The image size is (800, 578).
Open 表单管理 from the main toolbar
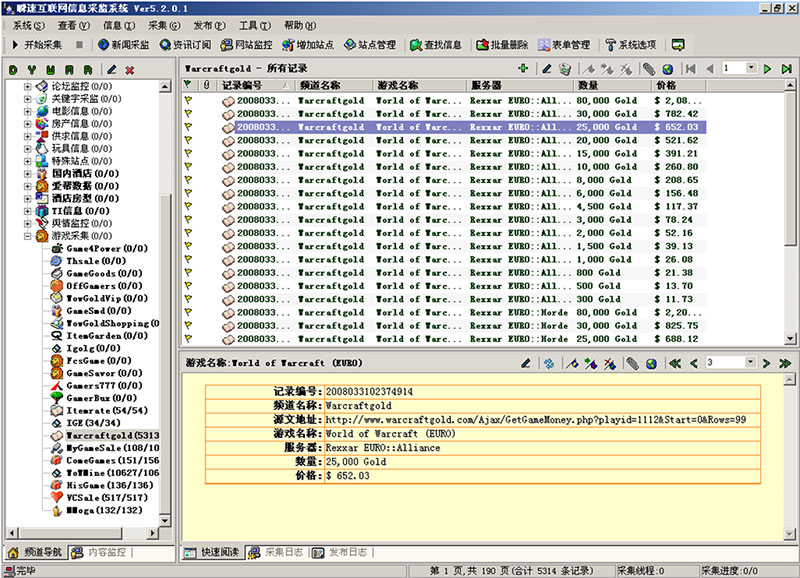click(564, 45)
